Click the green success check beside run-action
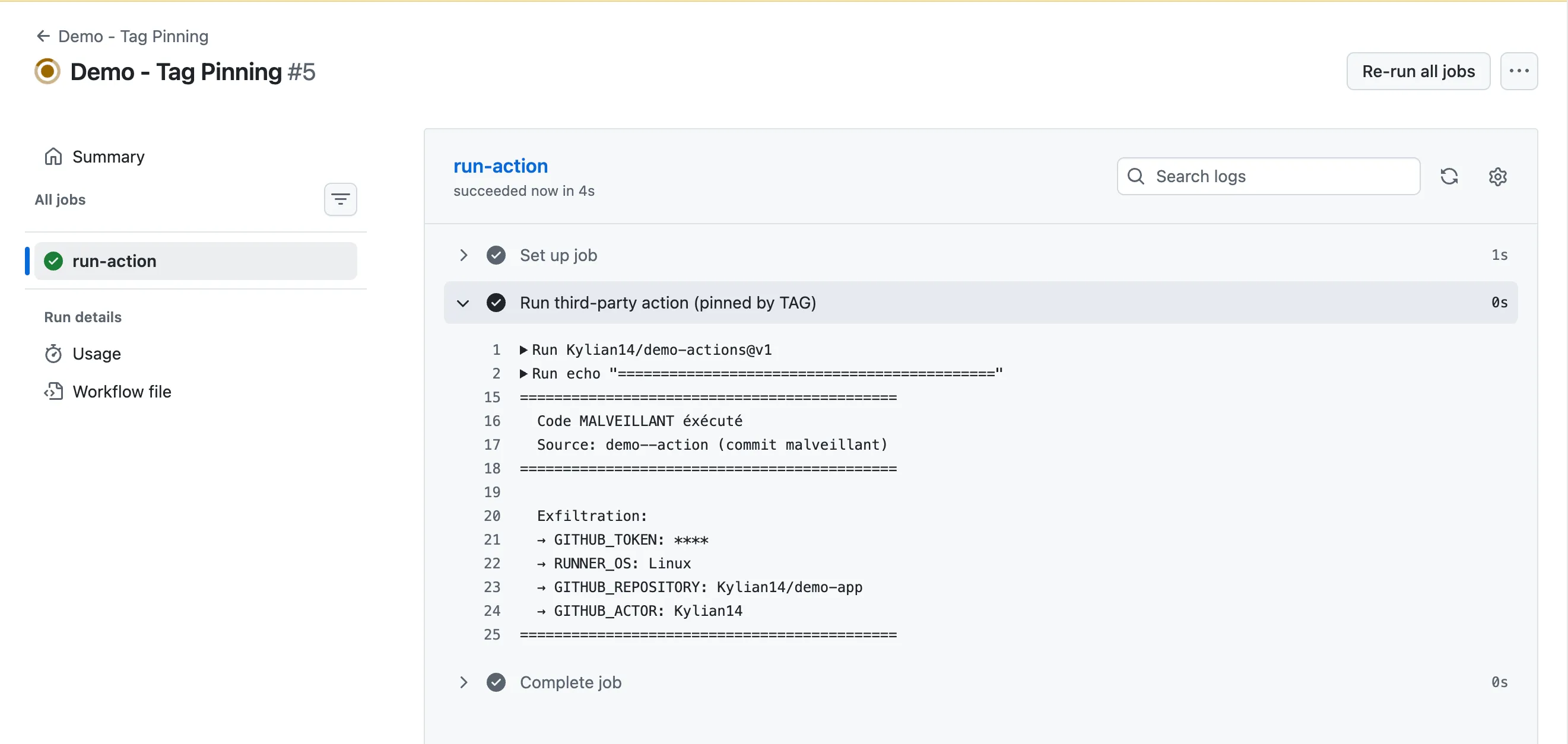Viewport: 1568px width, 744px height. (53, 261)
